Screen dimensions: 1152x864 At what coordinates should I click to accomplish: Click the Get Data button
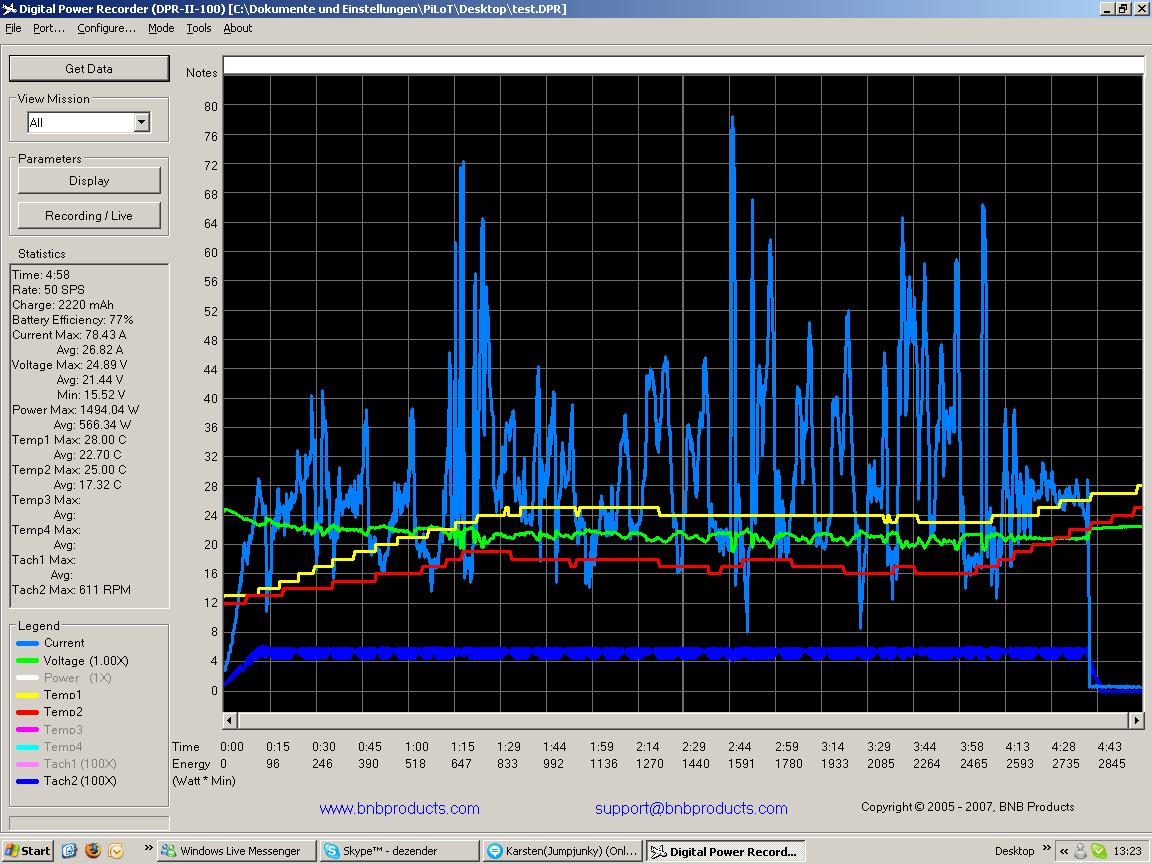coord(89,69)
